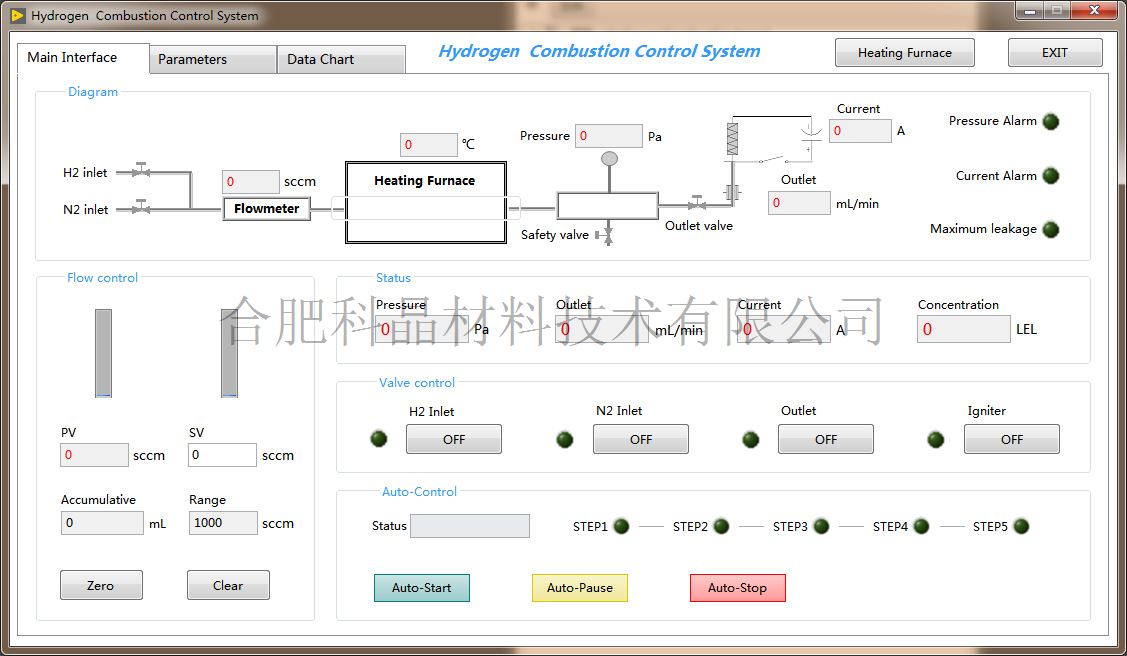Open the Heating Furnace panel button
The height and width of the screenshot is (656, 1127).
[x=904, y=53]
